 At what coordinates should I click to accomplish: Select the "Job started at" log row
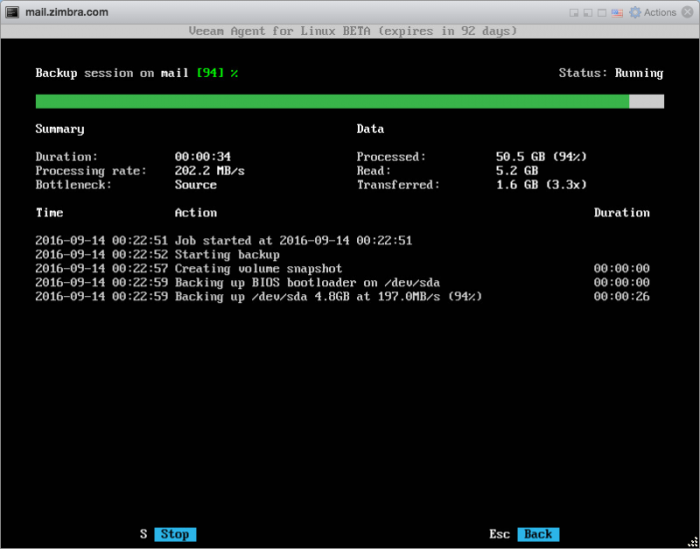click(x=343, y=241)
